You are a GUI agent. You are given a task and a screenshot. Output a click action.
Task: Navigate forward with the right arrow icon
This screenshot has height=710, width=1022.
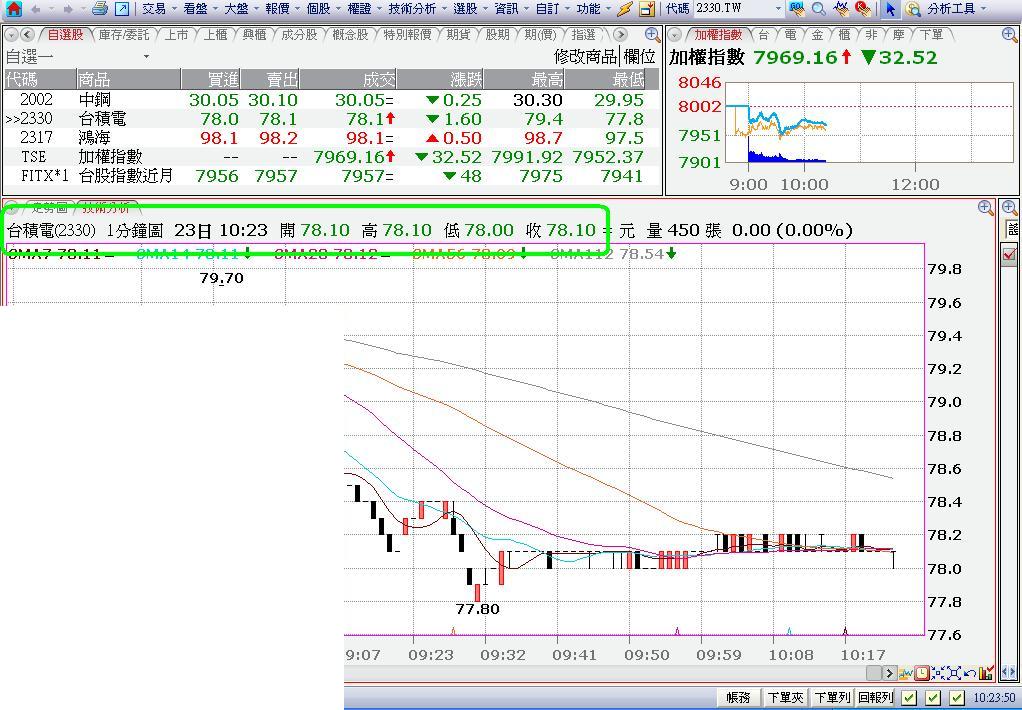coord(67,9)
